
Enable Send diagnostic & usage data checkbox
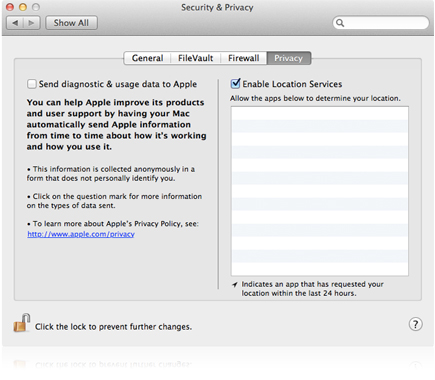(x=32, y=84)
